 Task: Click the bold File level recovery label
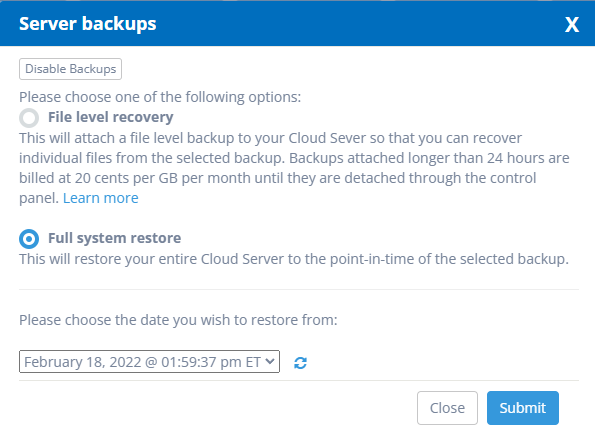point(110,117)
